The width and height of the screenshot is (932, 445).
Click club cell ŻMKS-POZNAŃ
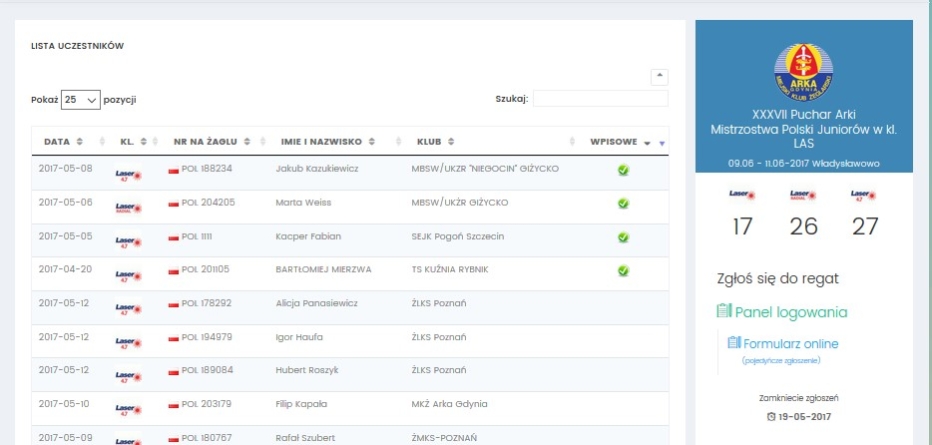444,438
